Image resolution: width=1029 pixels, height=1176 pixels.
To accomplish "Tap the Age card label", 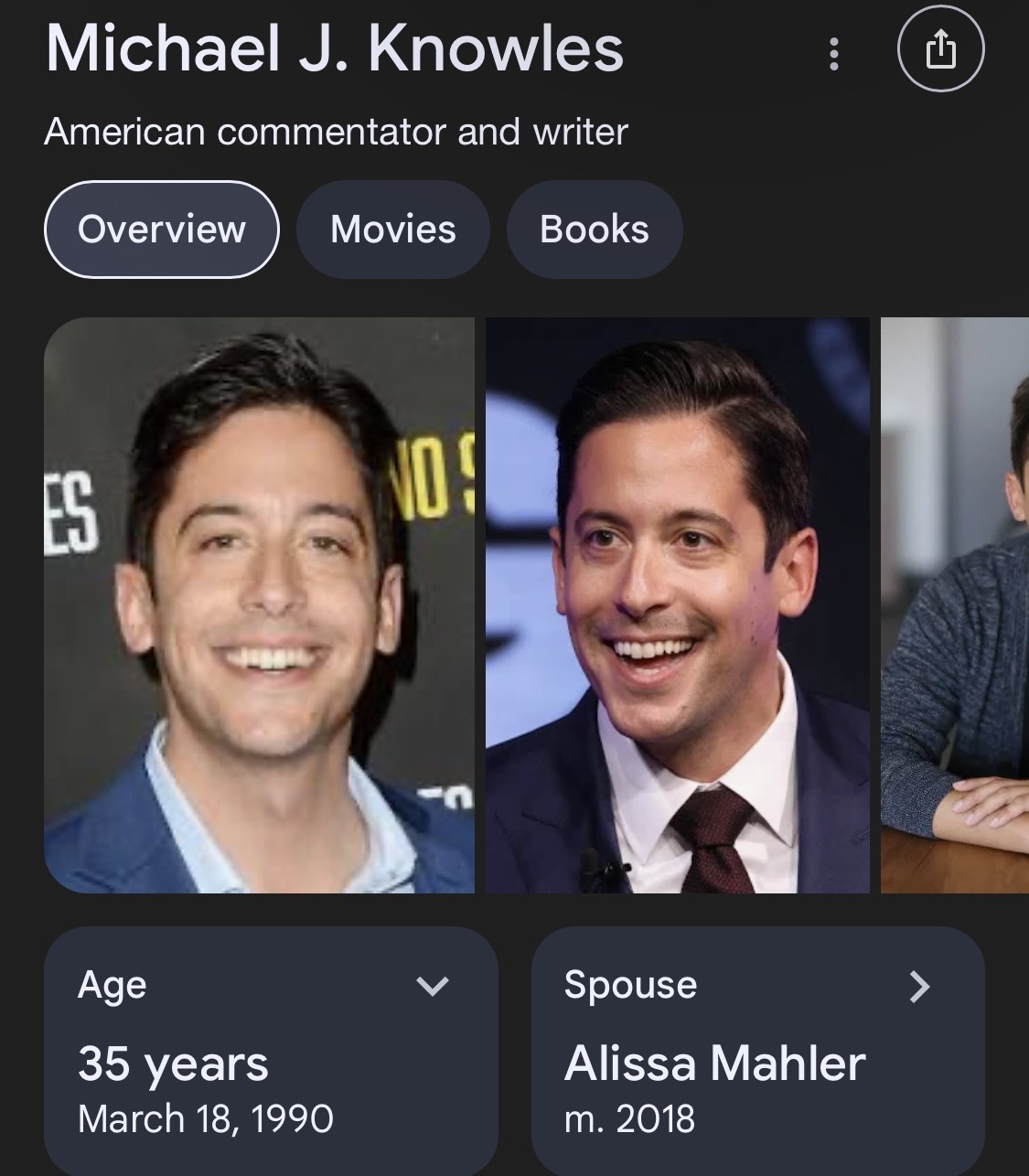I will [112, 986].
